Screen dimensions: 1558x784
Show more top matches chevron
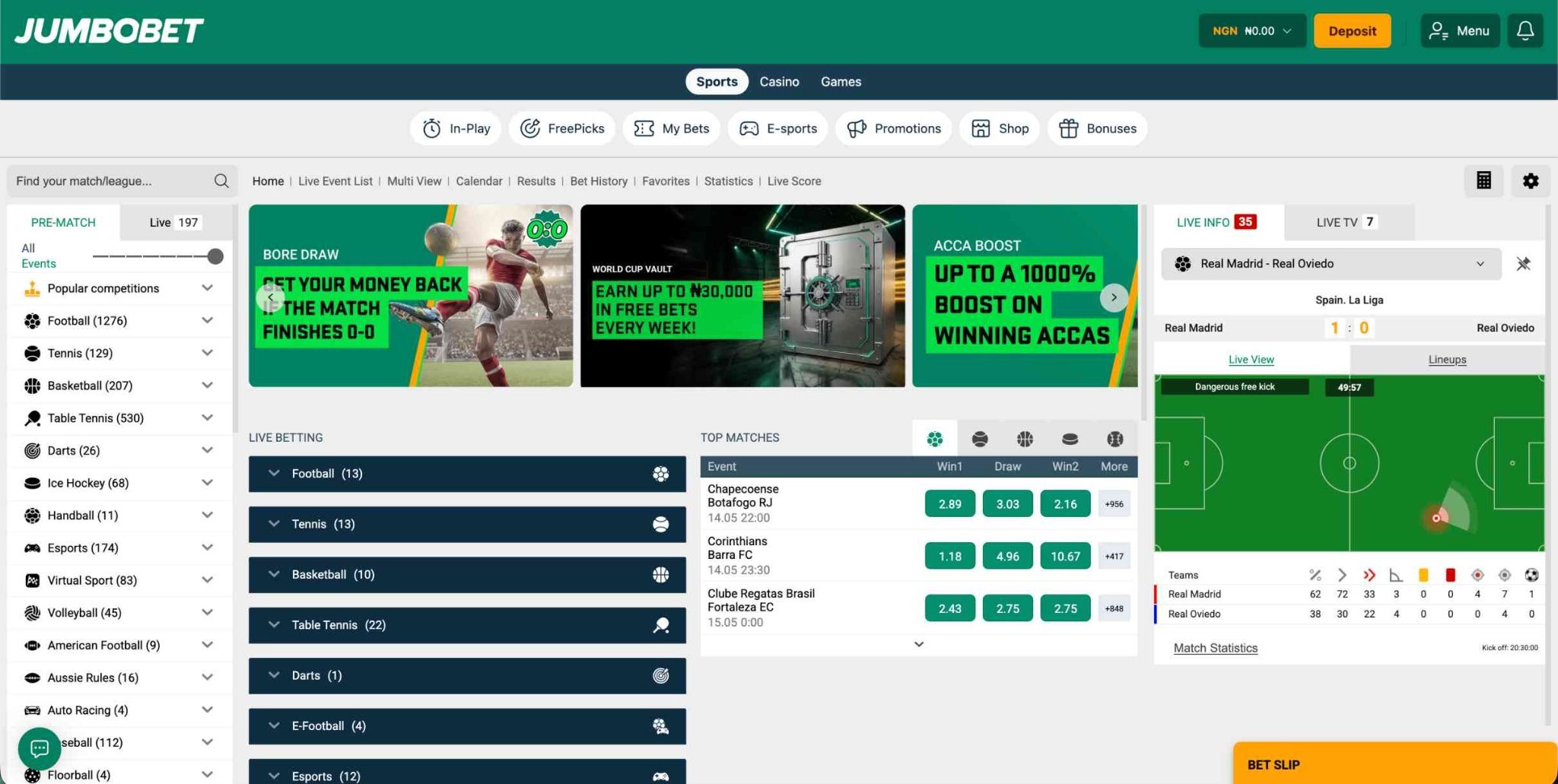tap(919, 644)
